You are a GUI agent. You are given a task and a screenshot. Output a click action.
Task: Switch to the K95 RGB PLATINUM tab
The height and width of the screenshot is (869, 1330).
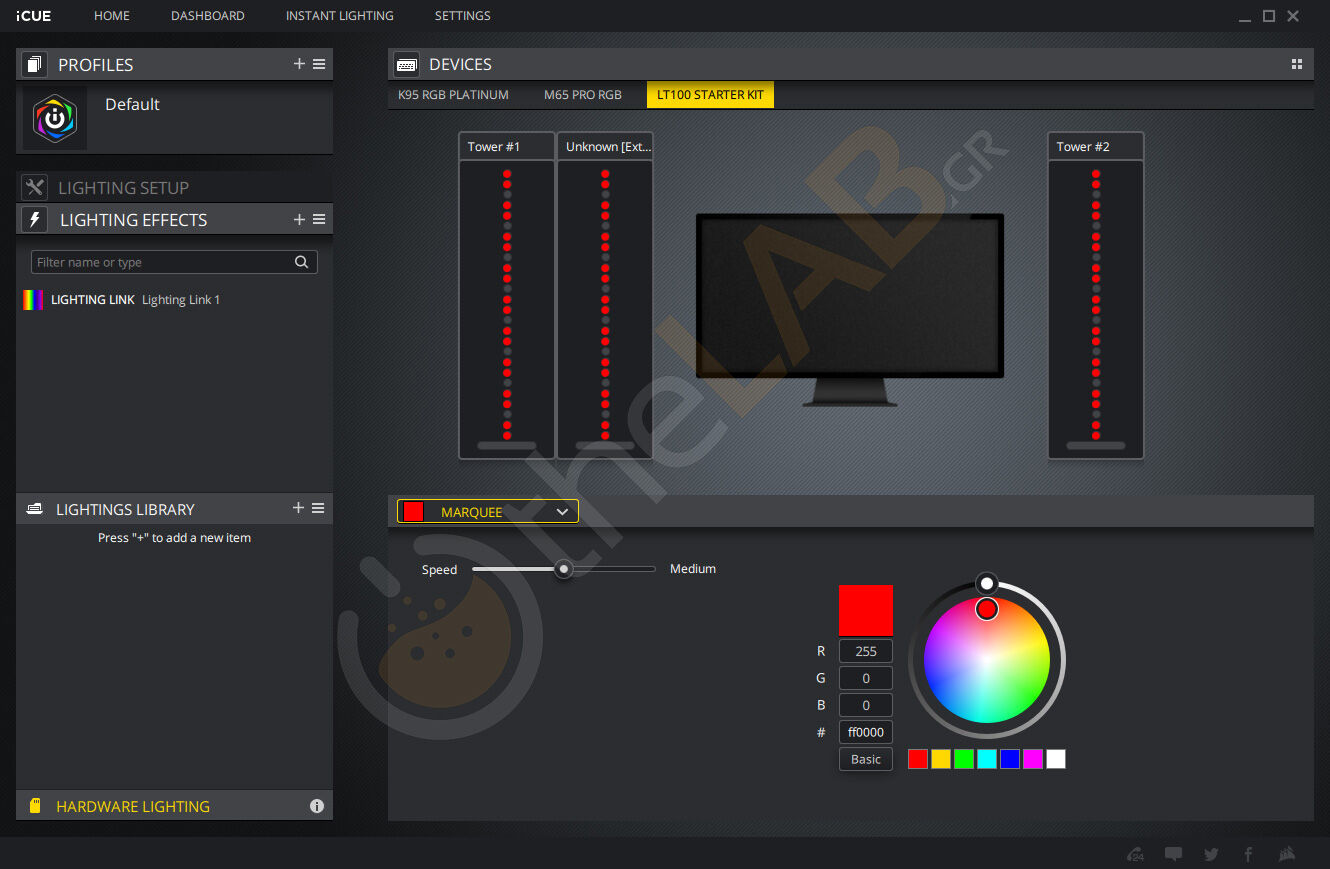point(453,95)
